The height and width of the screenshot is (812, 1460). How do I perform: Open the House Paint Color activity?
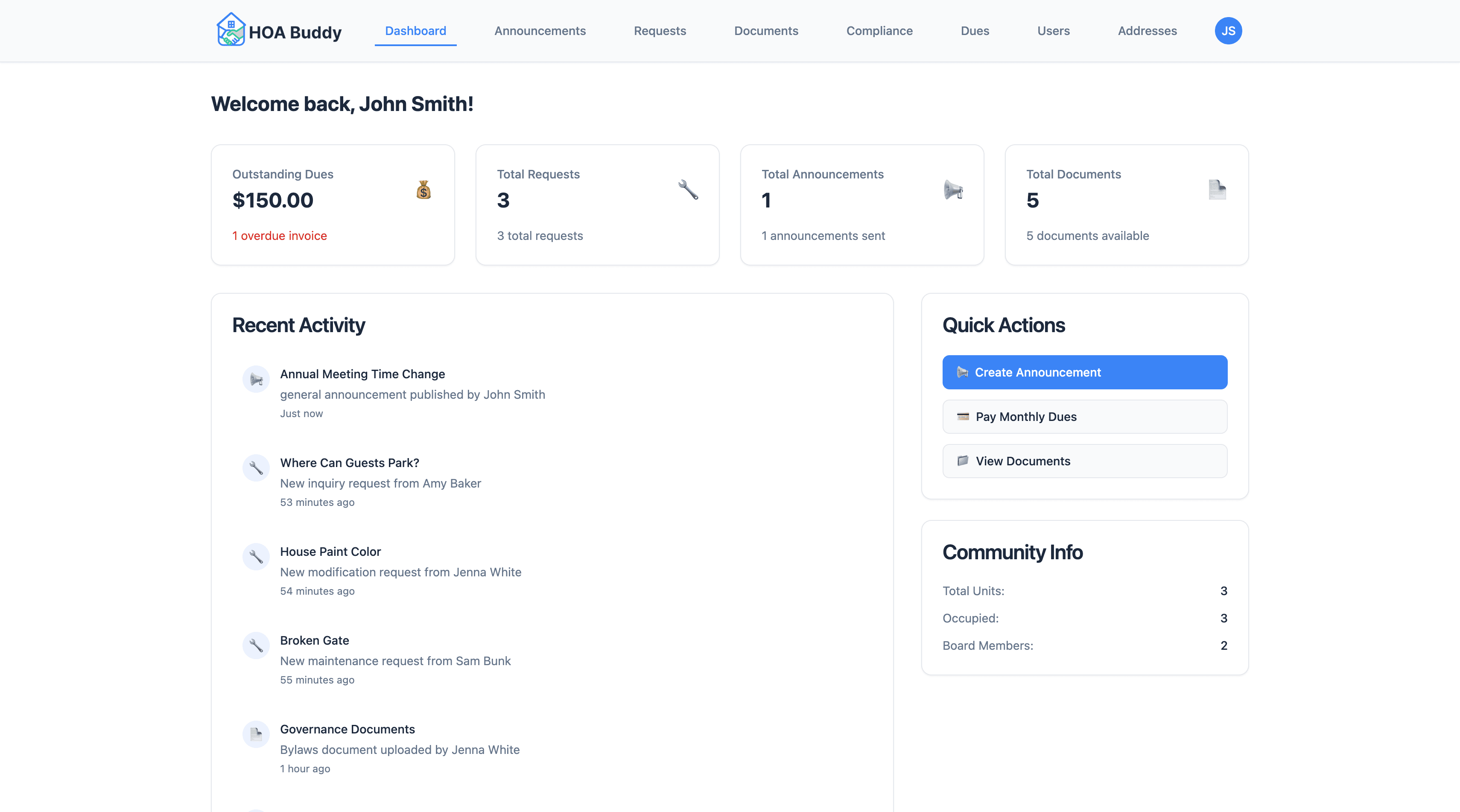(x=330, y=551)
